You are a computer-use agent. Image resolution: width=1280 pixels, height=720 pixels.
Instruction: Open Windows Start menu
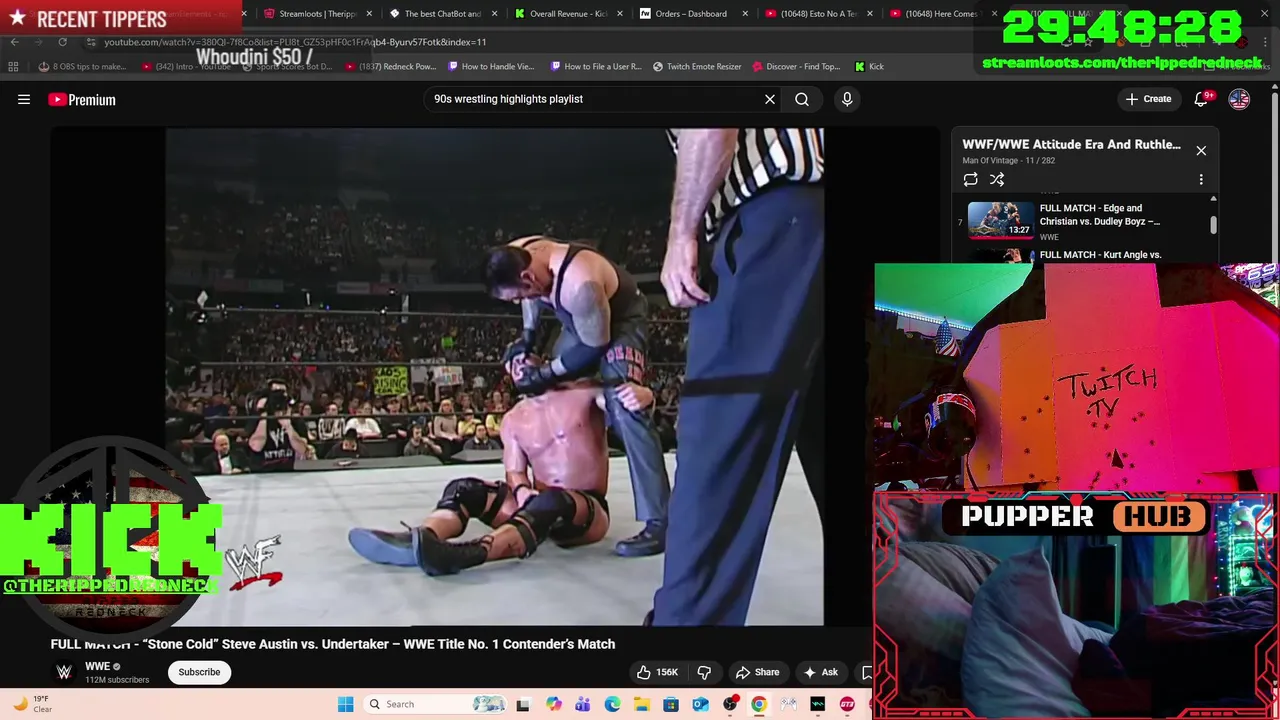pos(345,704)
